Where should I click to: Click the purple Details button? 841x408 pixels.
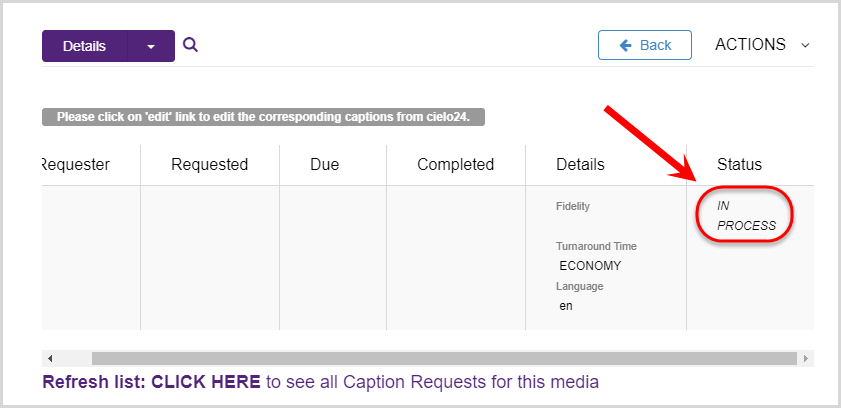tap(85, 46)
